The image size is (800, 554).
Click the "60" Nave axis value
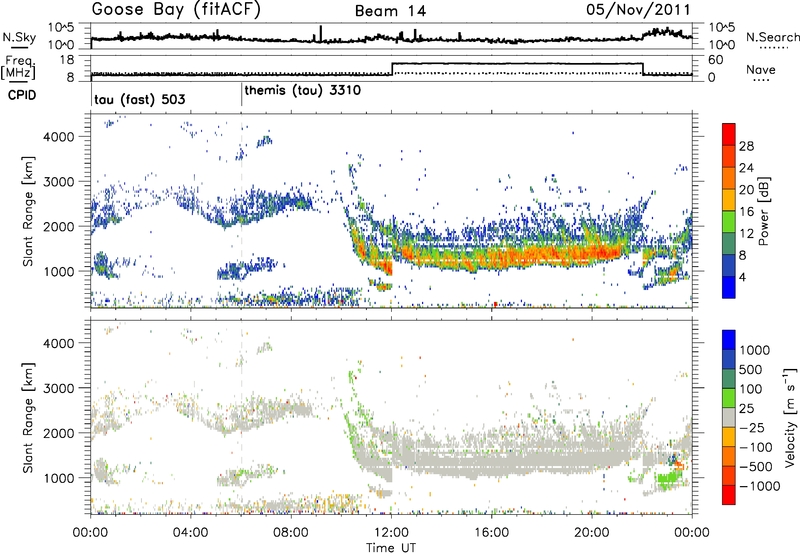(x=716, y=60)
